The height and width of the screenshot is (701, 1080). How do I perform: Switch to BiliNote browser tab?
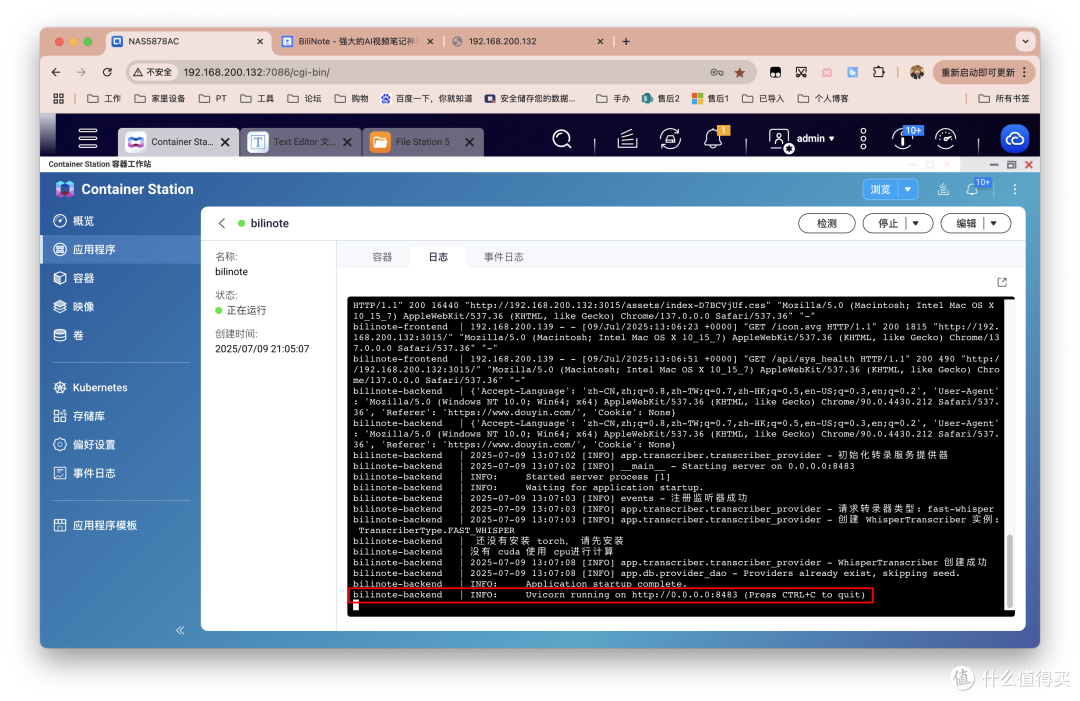tap(357, 41)
